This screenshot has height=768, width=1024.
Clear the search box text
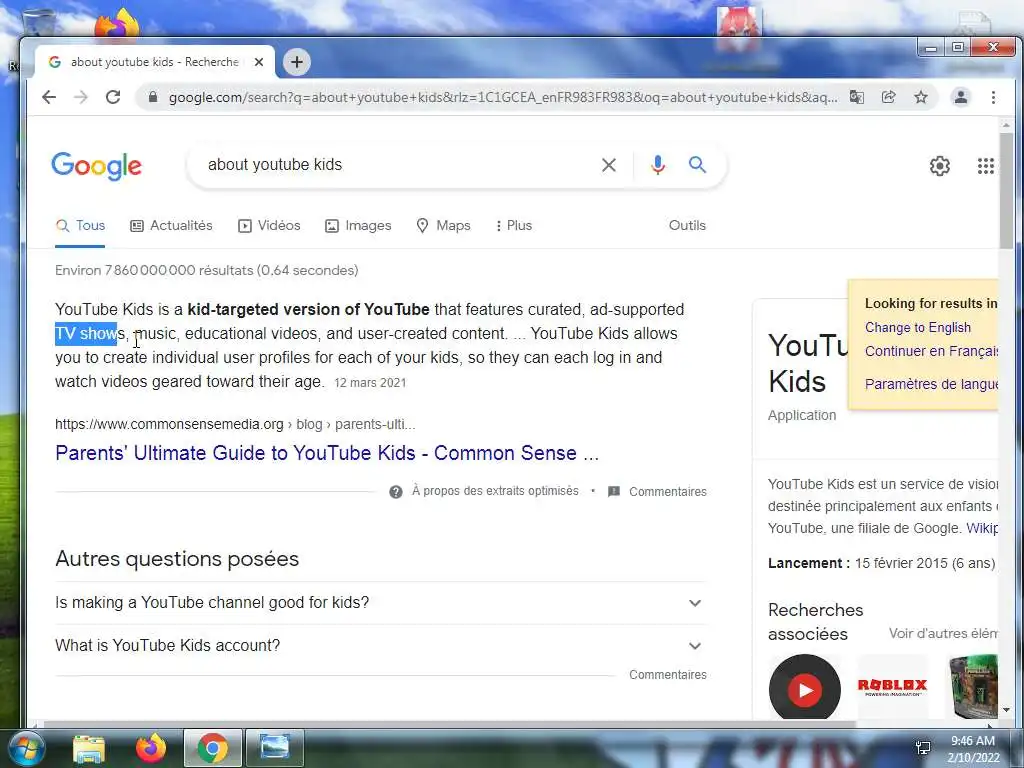tap(609, 165)
